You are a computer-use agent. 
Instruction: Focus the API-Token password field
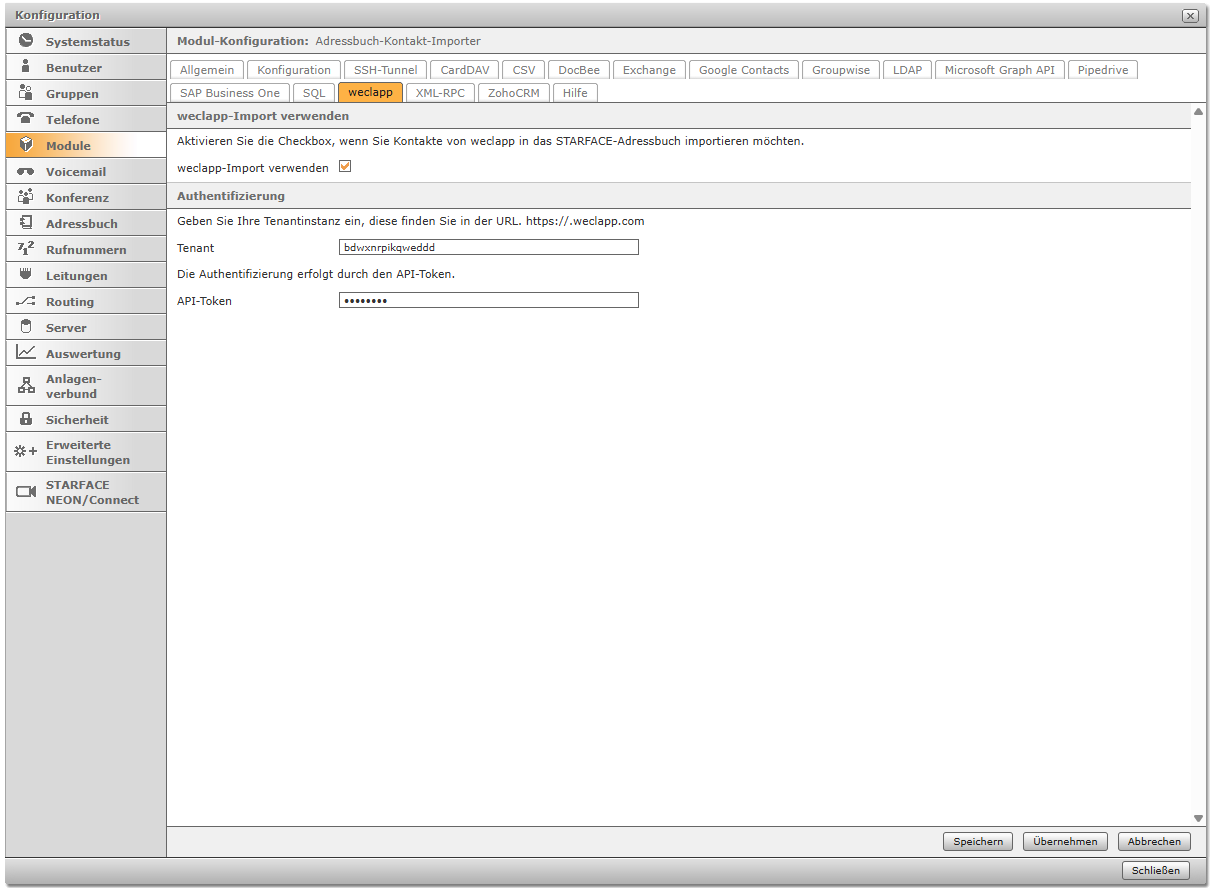489,300
